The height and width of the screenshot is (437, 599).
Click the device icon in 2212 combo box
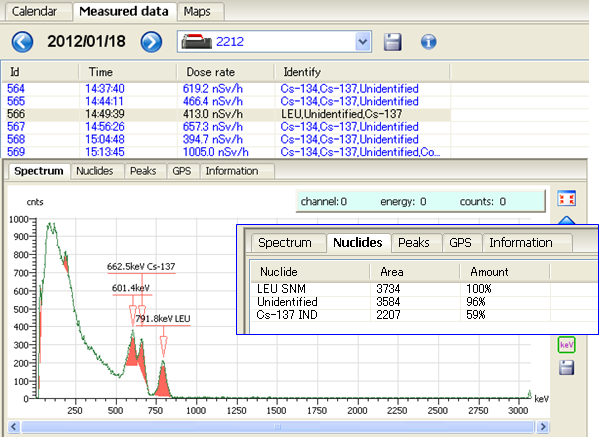196,41
